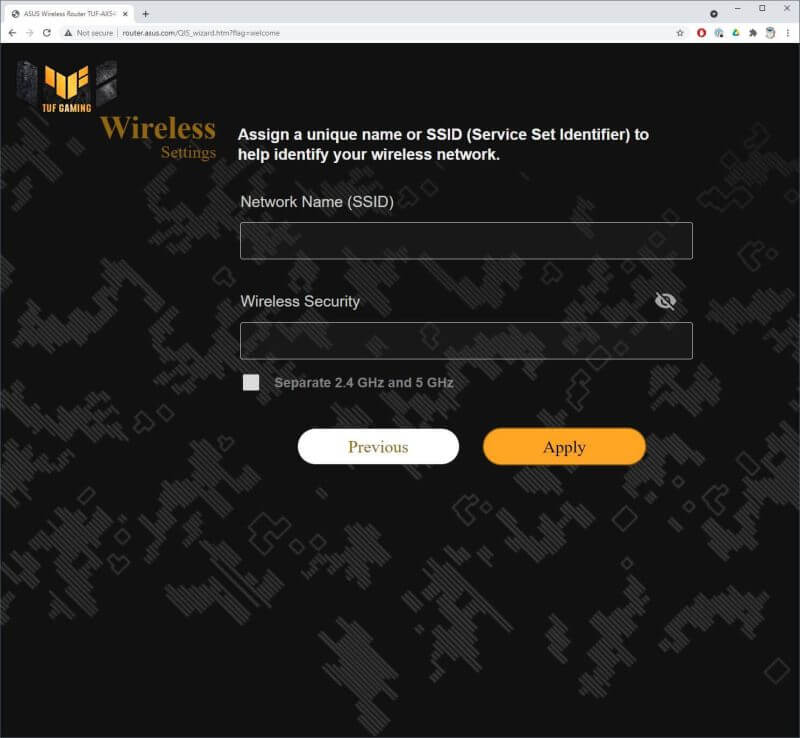Image resolution: width=800 pixels, height=738 pixels.
Task: Click the TUF Gaming logo
Action: [67, 87]
